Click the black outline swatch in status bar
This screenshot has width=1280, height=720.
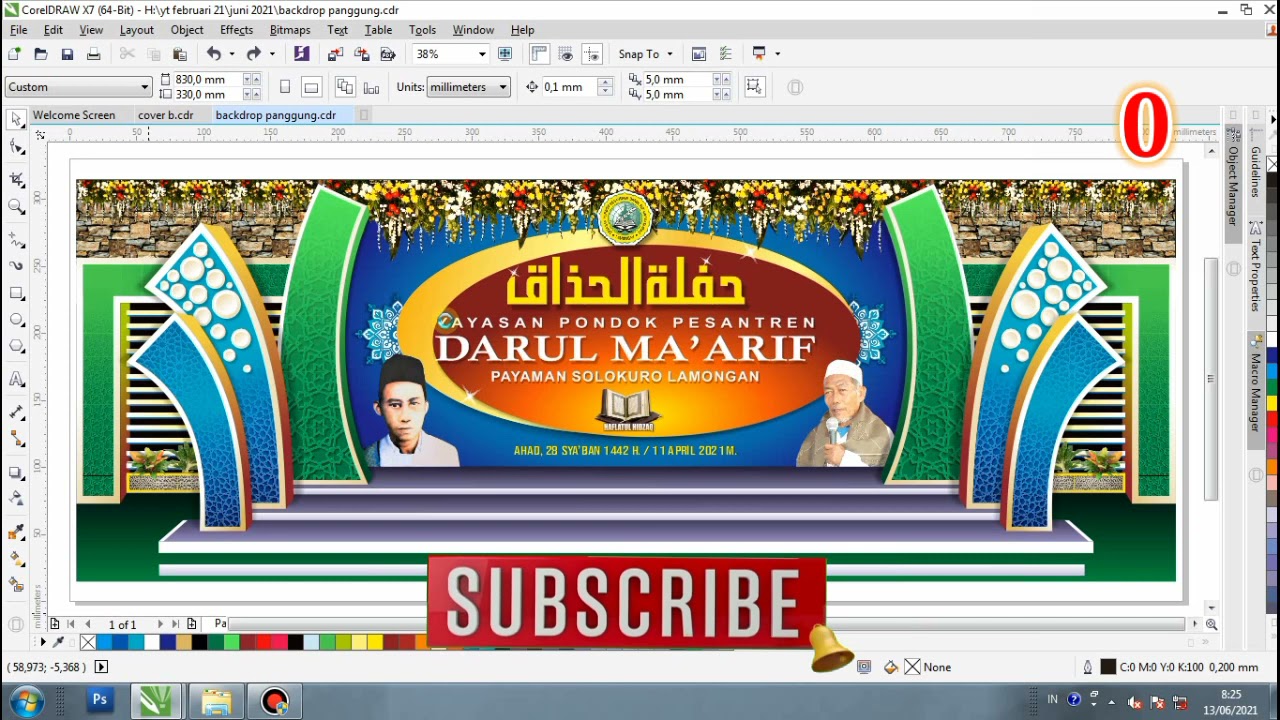point(1108,667)
